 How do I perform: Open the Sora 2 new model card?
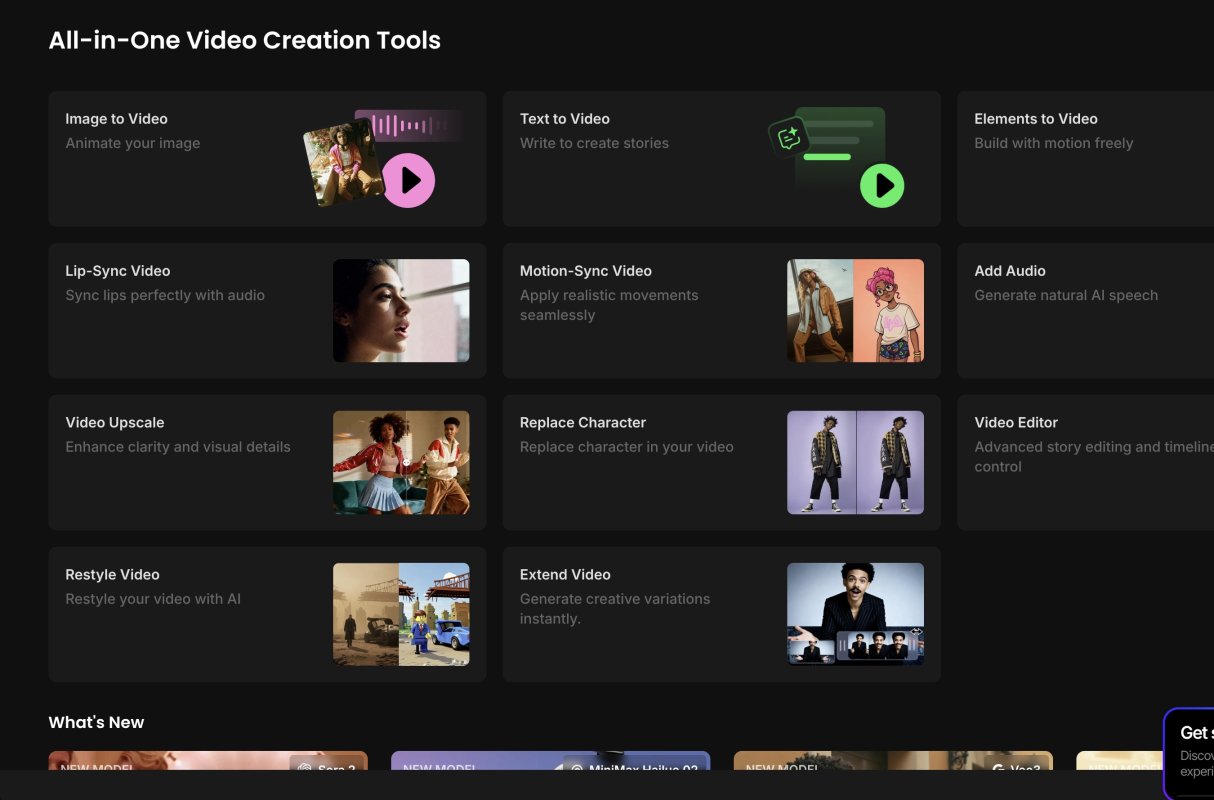208,761
